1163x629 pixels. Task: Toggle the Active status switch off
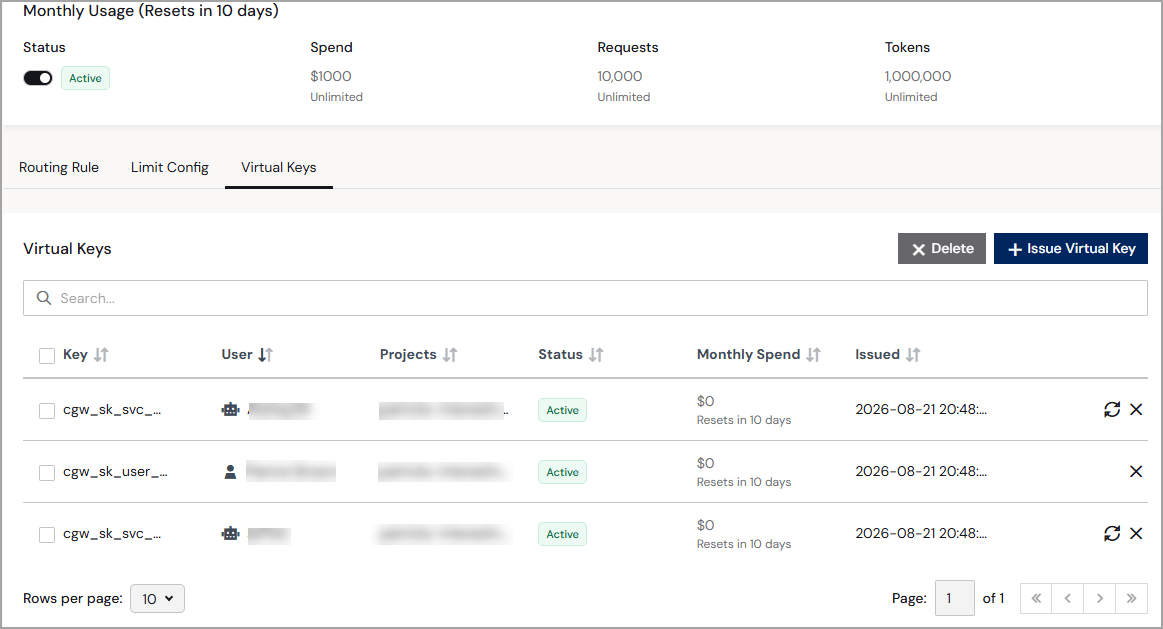(x=38, y=78)
